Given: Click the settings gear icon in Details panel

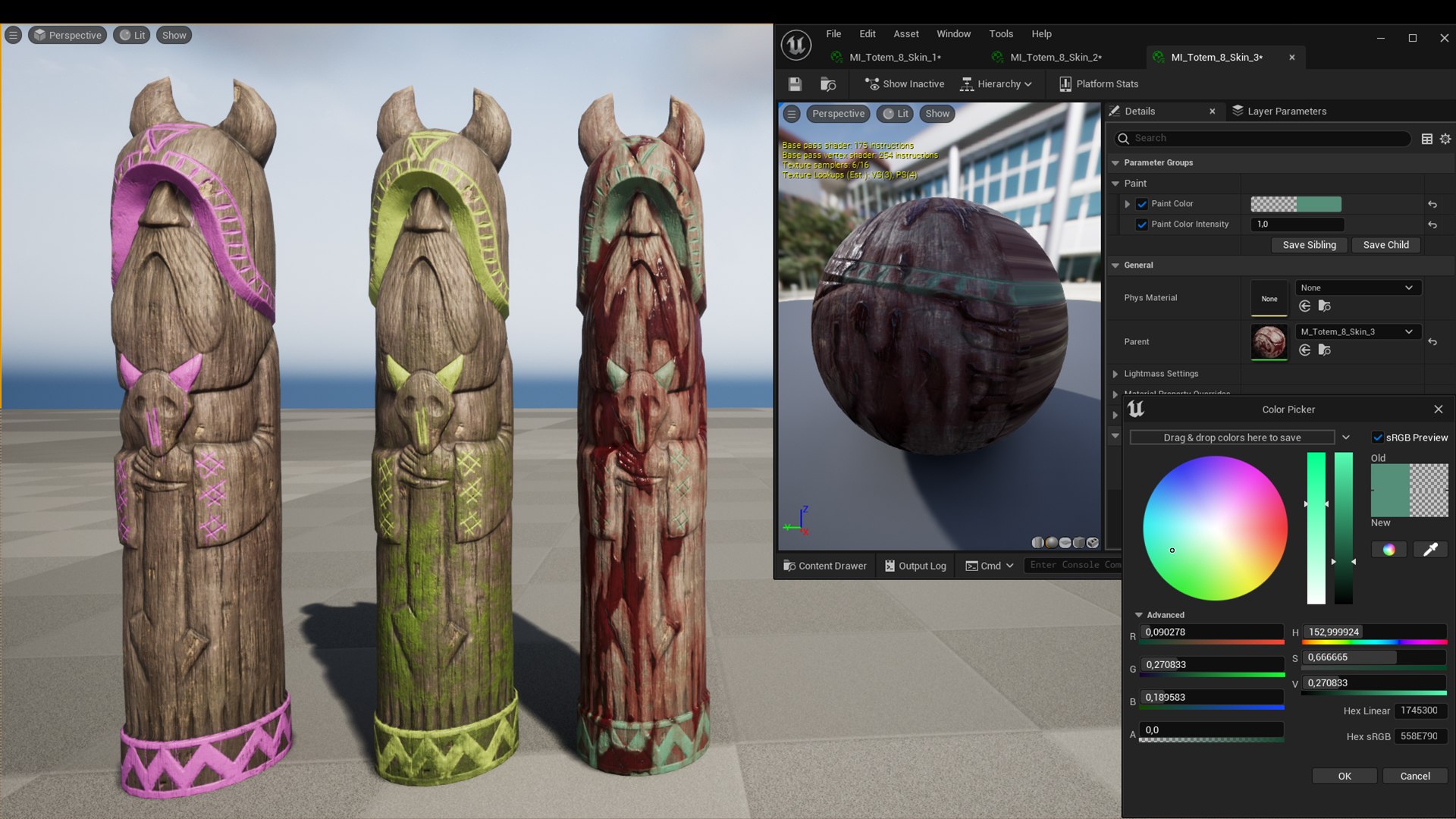Looking at the screenshot, I should pos(1445,139).
